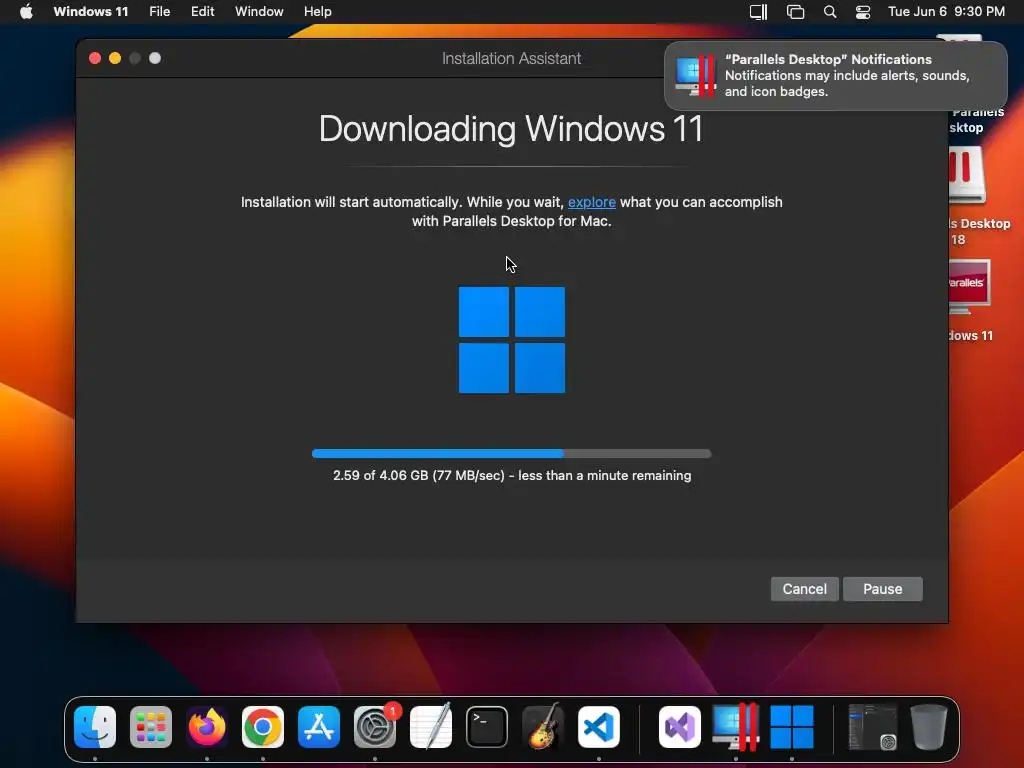Click the 'Installation Assistant' window title
This screenshot has height=768, width=1024.
(x=511, y=59)
